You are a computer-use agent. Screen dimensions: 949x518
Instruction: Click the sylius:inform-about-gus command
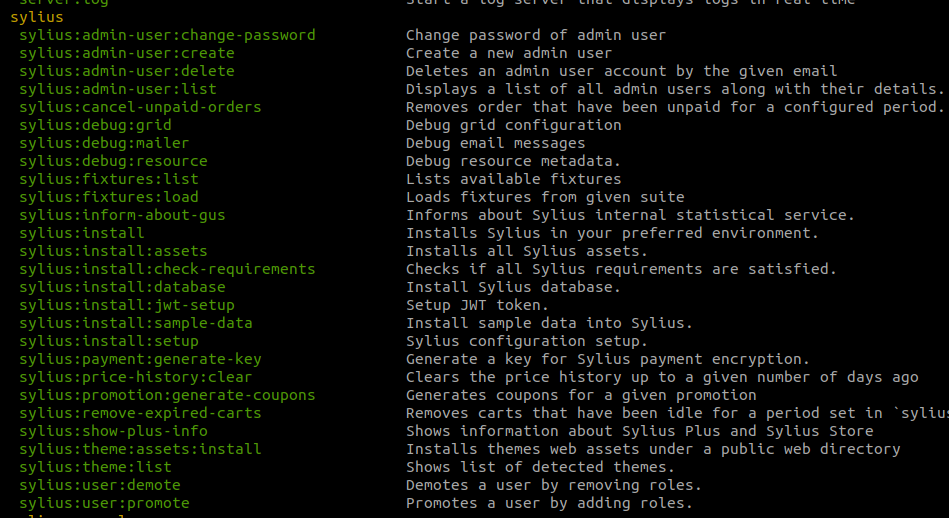(122, 215)
